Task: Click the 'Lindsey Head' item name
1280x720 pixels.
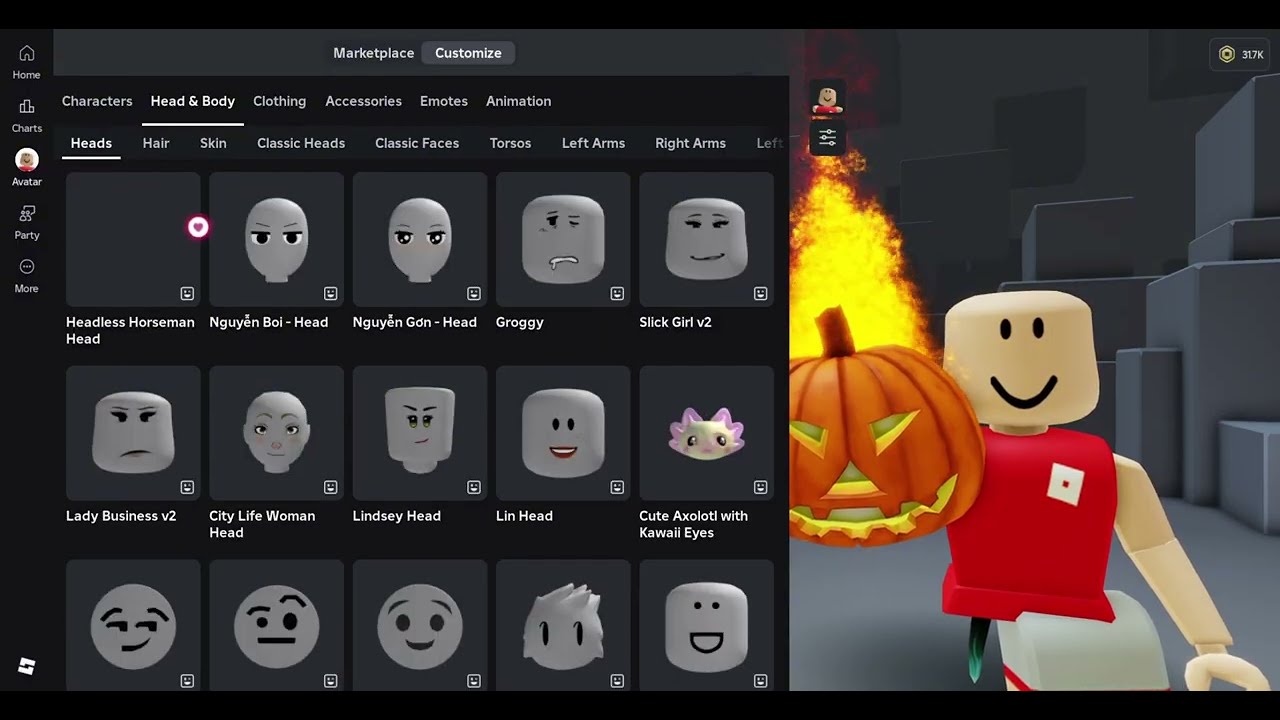Action: point(397,516)
